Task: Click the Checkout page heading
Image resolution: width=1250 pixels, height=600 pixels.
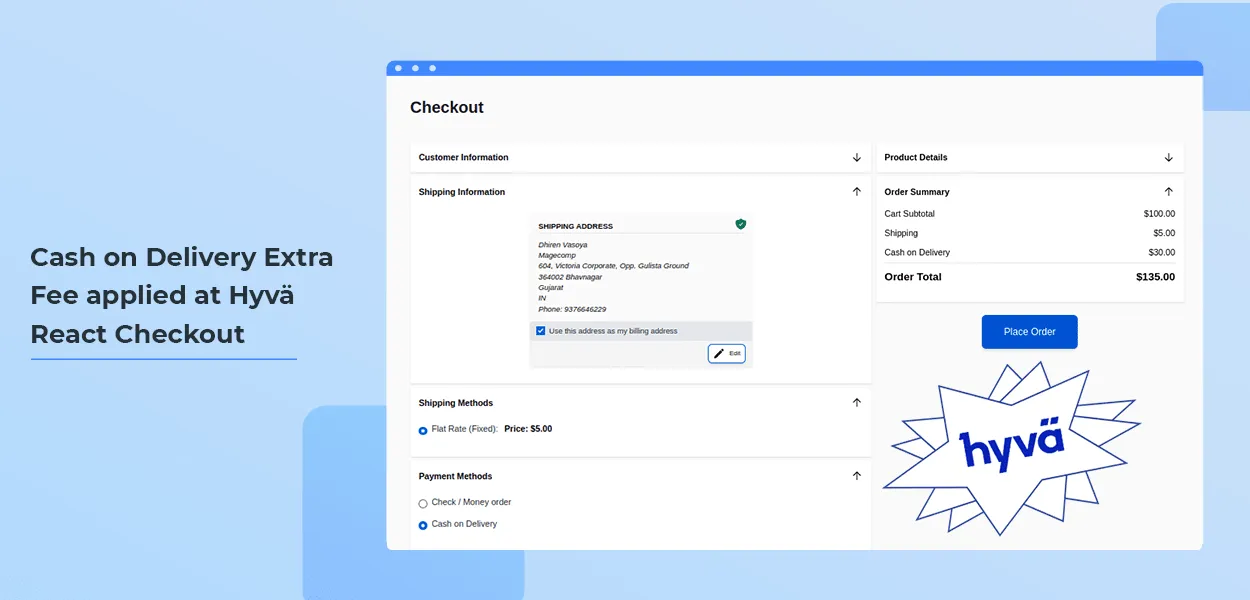Action: [447, 108]
